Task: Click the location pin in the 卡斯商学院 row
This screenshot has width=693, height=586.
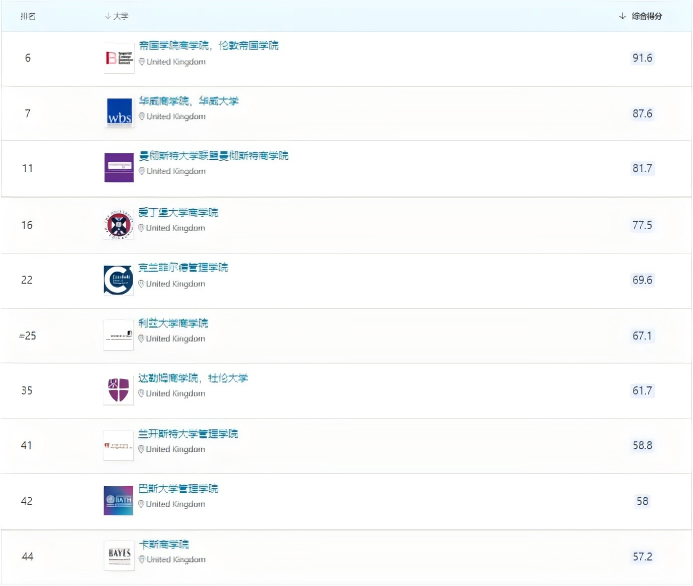Action: (142, 559)
